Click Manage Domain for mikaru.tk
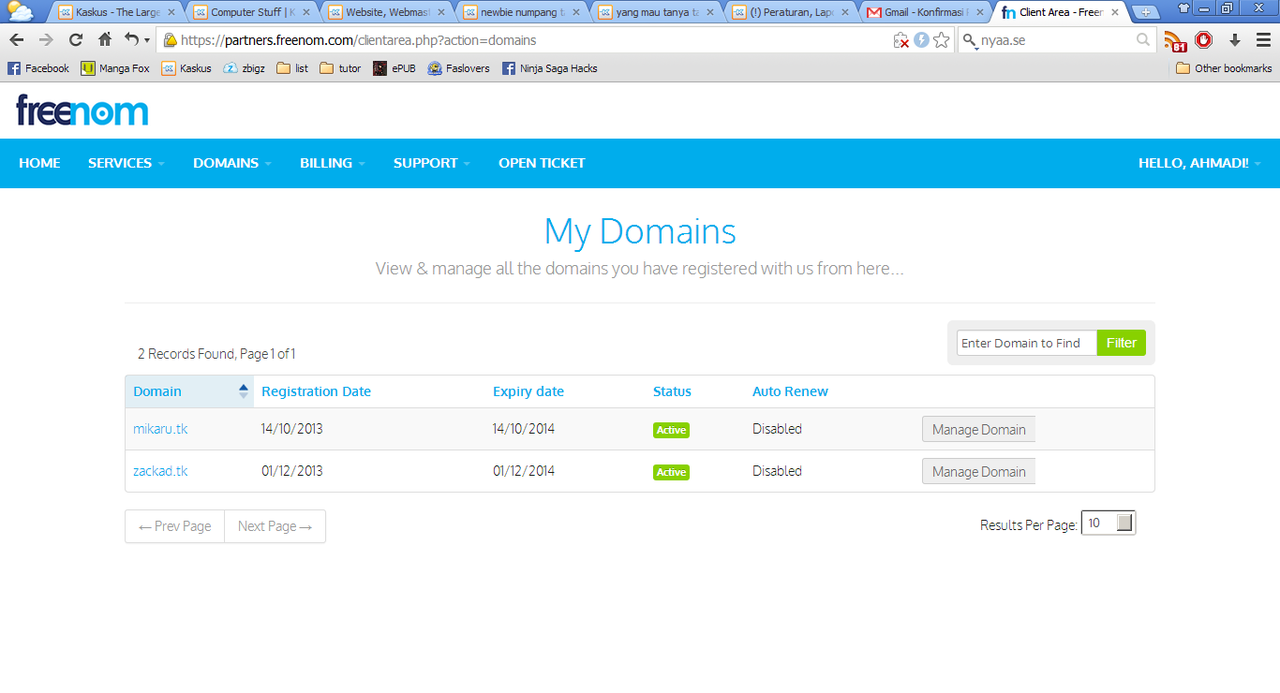The width and height of the screenshot is (1280, 693). [x=978, y=430]
